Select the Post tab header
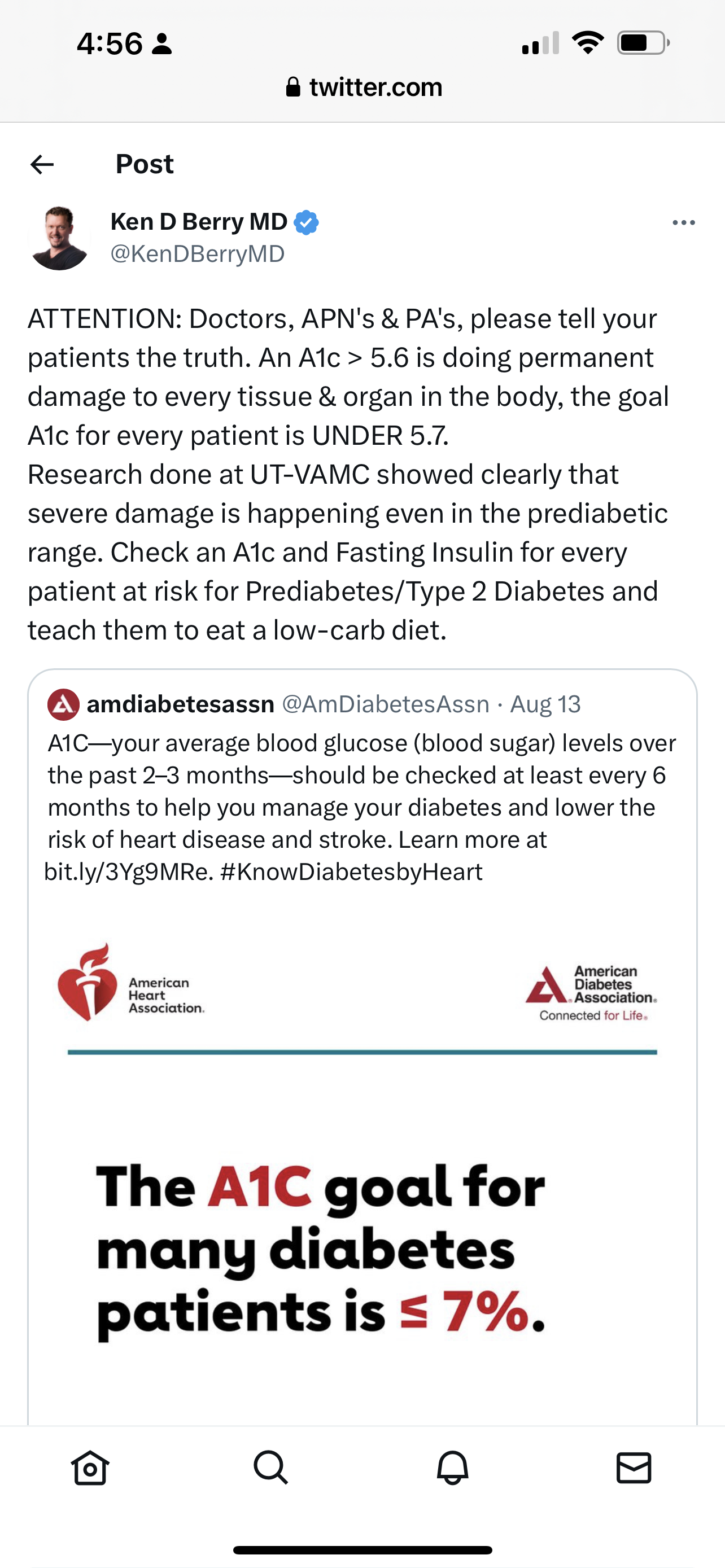 click(x=145, y=163)
